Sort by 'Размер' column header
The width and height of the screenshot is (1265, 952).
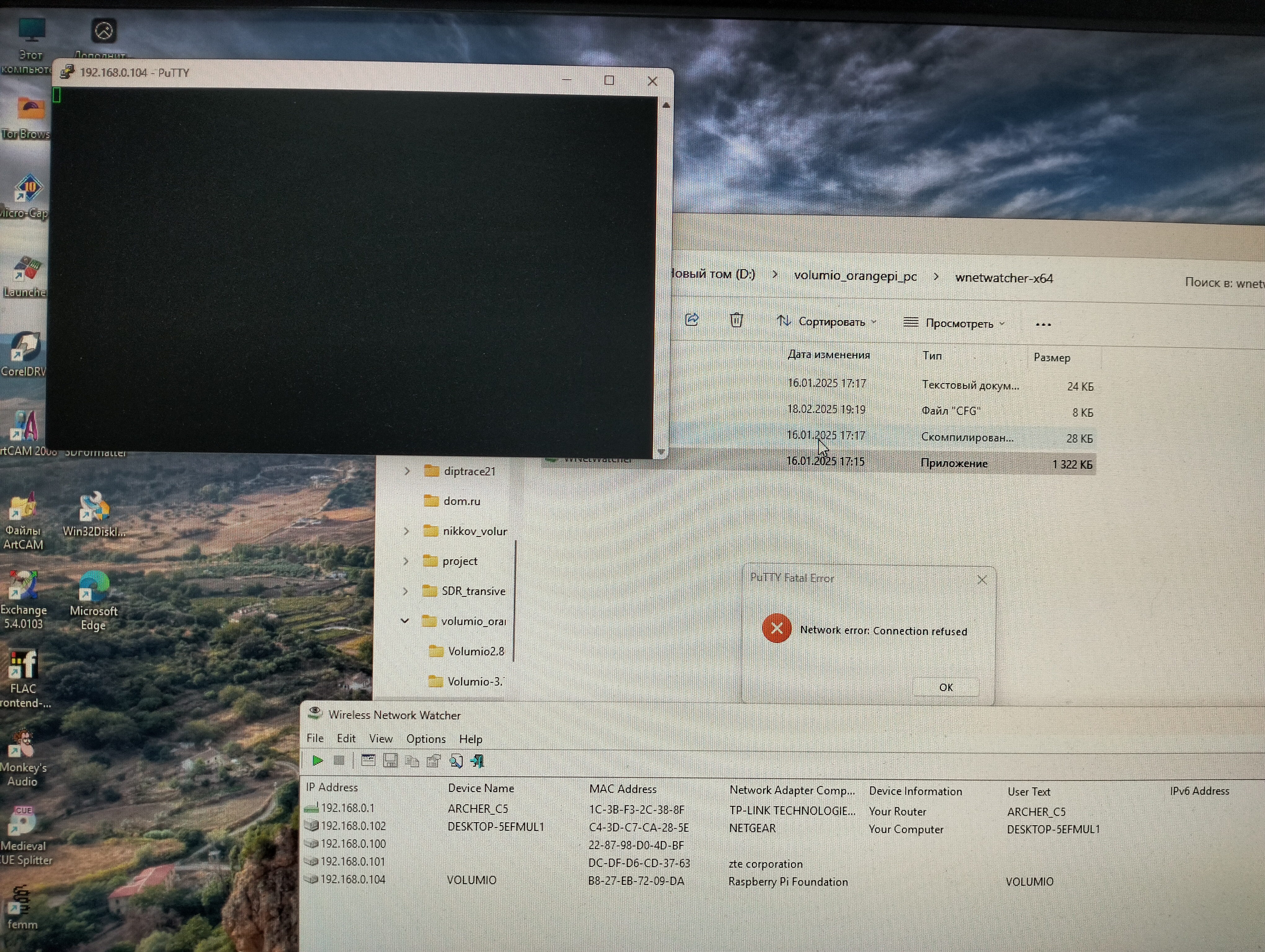1051,358
